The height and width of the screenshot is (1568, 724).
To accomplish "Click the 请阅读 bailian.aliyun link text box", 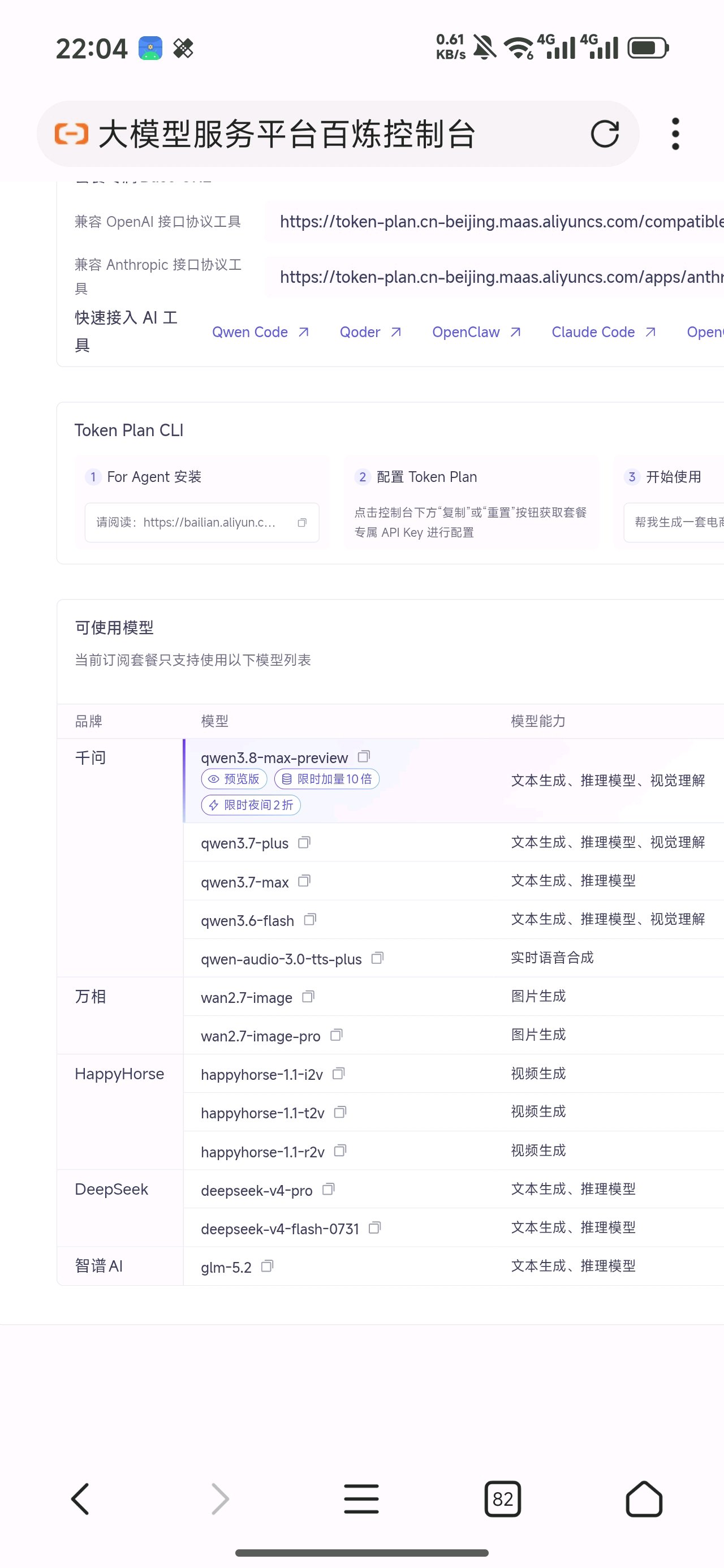I will click(201, 522).
